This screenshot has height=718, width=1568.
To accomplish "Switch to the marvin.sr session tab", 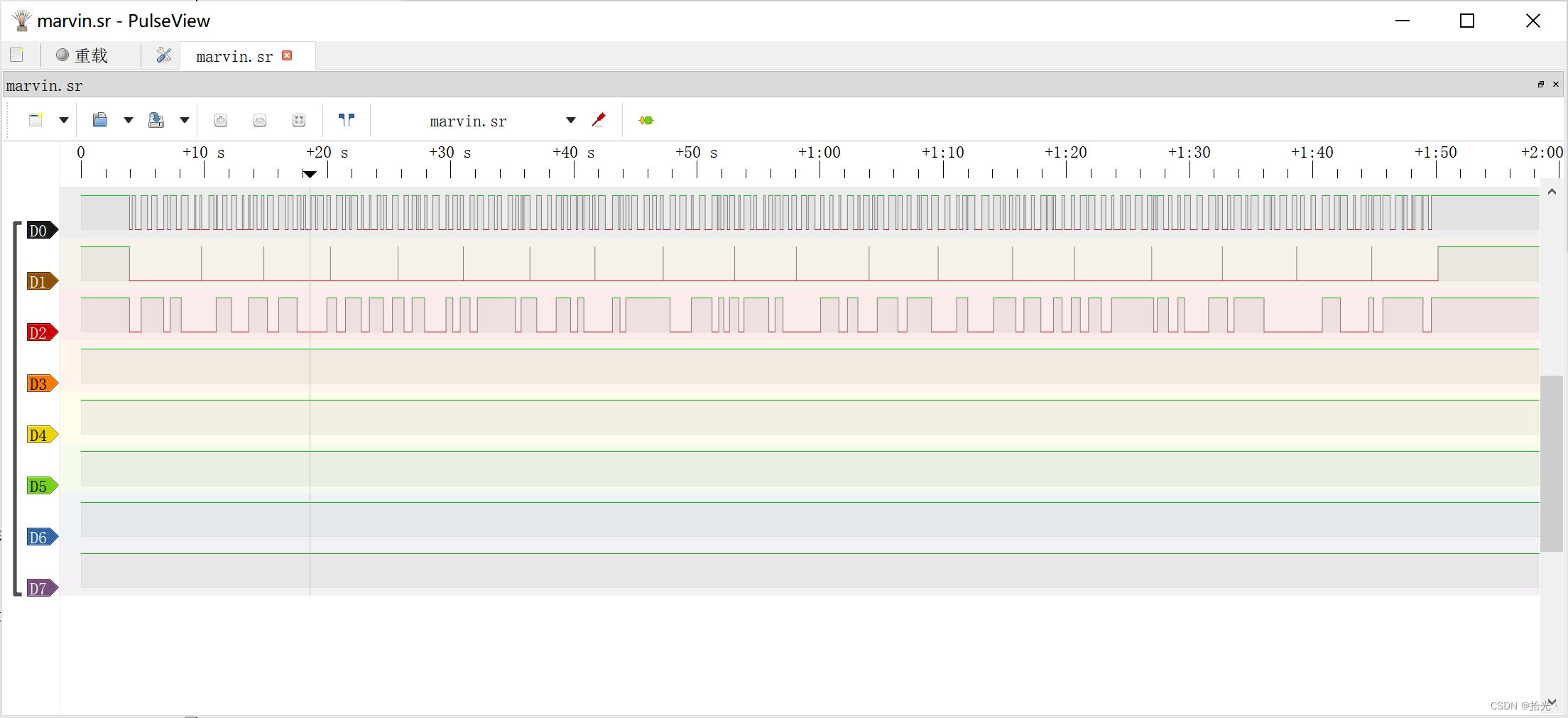I will pyautogui.click(x=234, y=56).
